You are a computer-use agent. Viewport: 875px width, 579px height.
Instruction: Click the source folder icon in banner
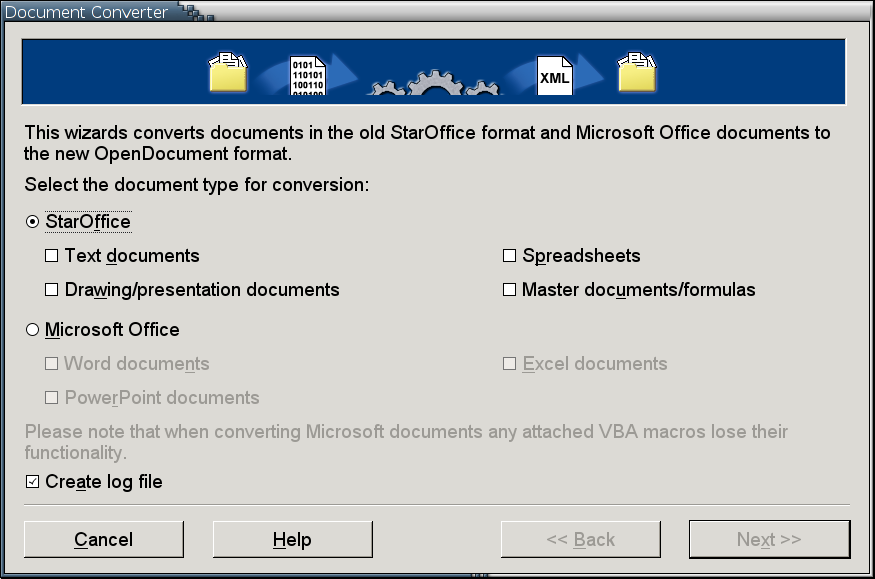pos(227,72)
